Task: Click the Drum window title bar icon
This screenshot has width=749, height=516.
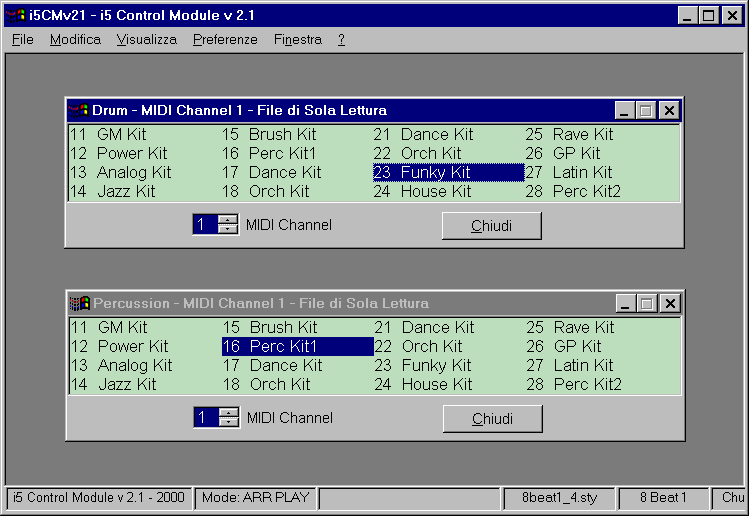Action: point(79,111)
